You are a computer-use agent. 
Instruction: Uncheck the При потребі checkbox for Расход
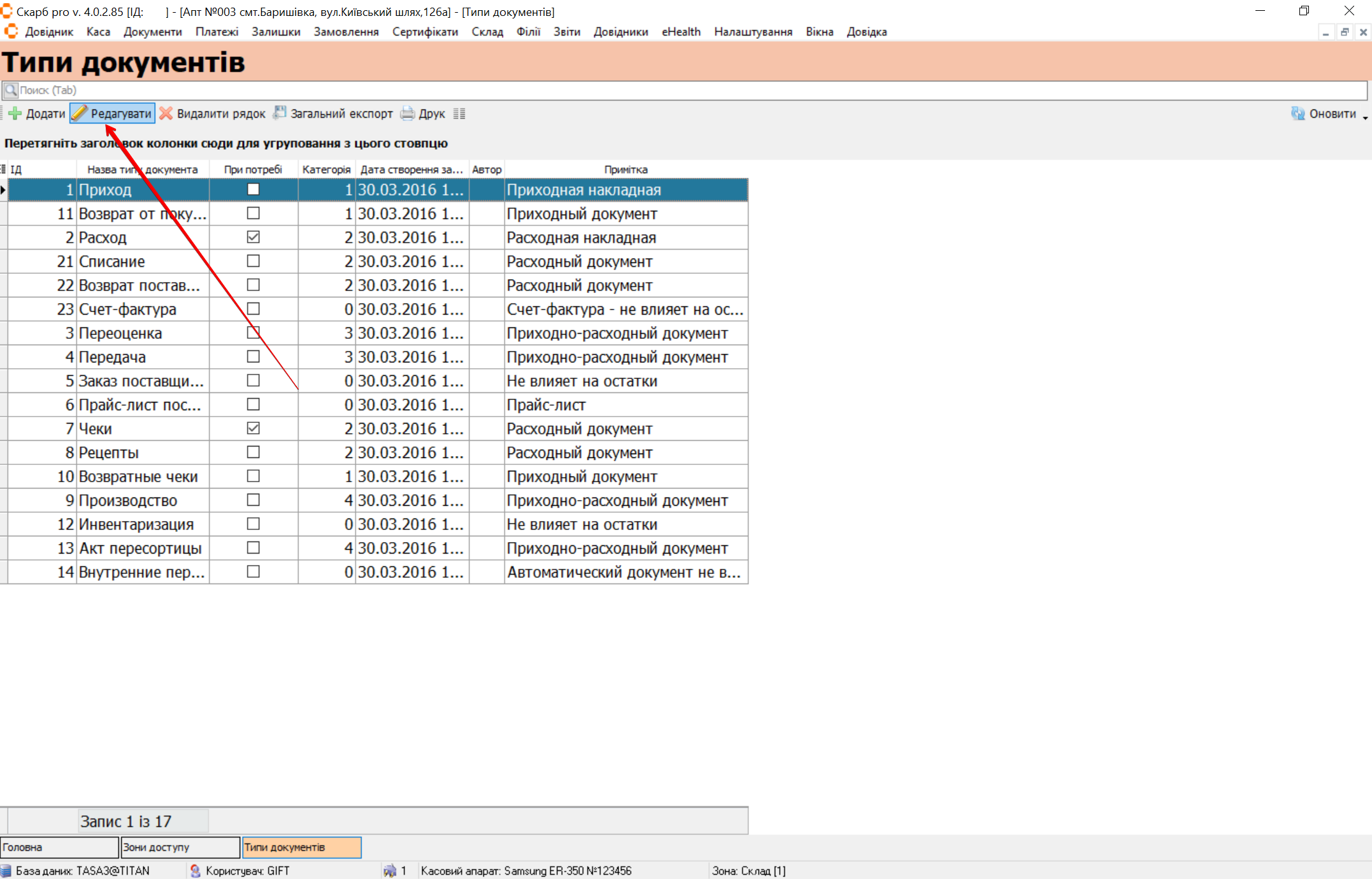253,237
